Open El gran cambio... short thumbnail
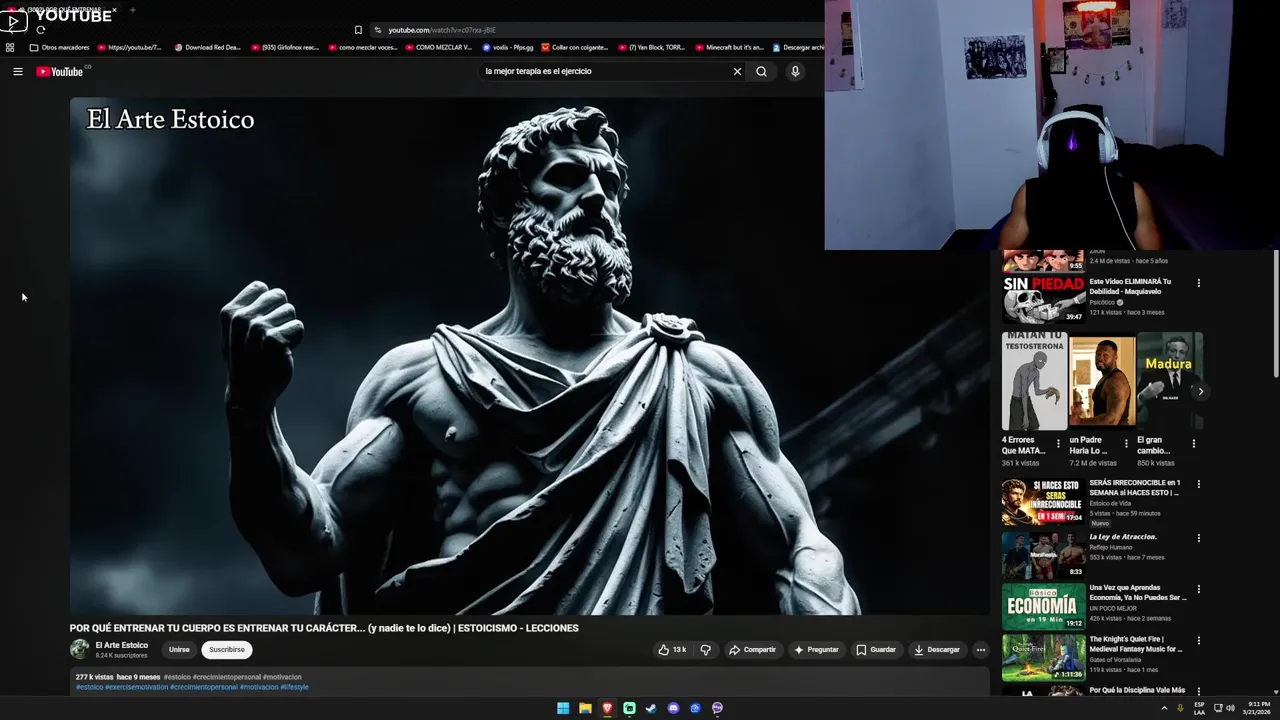 click(1170, 381)
